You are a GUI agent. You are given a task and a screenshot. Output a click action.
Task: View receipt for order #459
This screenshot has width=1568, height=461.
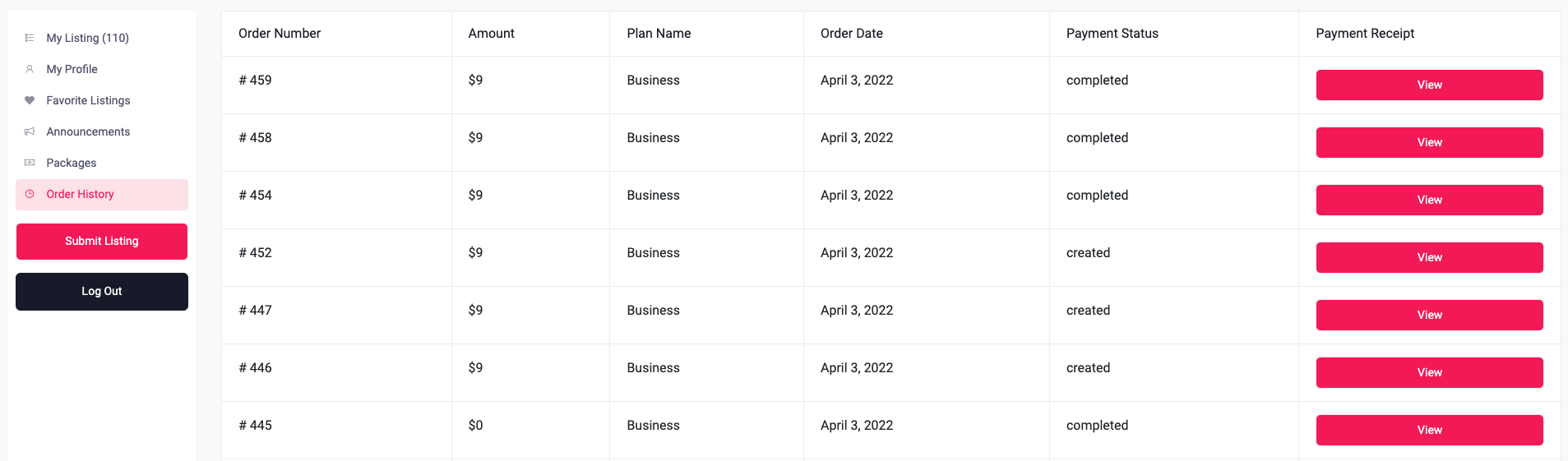pos(1429,85)
